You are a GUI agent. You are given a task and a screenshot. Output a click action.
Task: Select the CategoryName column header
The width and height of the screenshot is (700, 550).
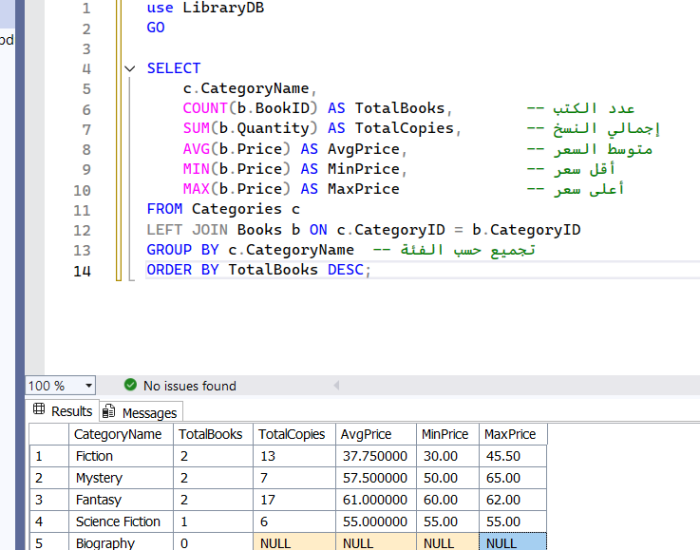(x=118, y=434)
